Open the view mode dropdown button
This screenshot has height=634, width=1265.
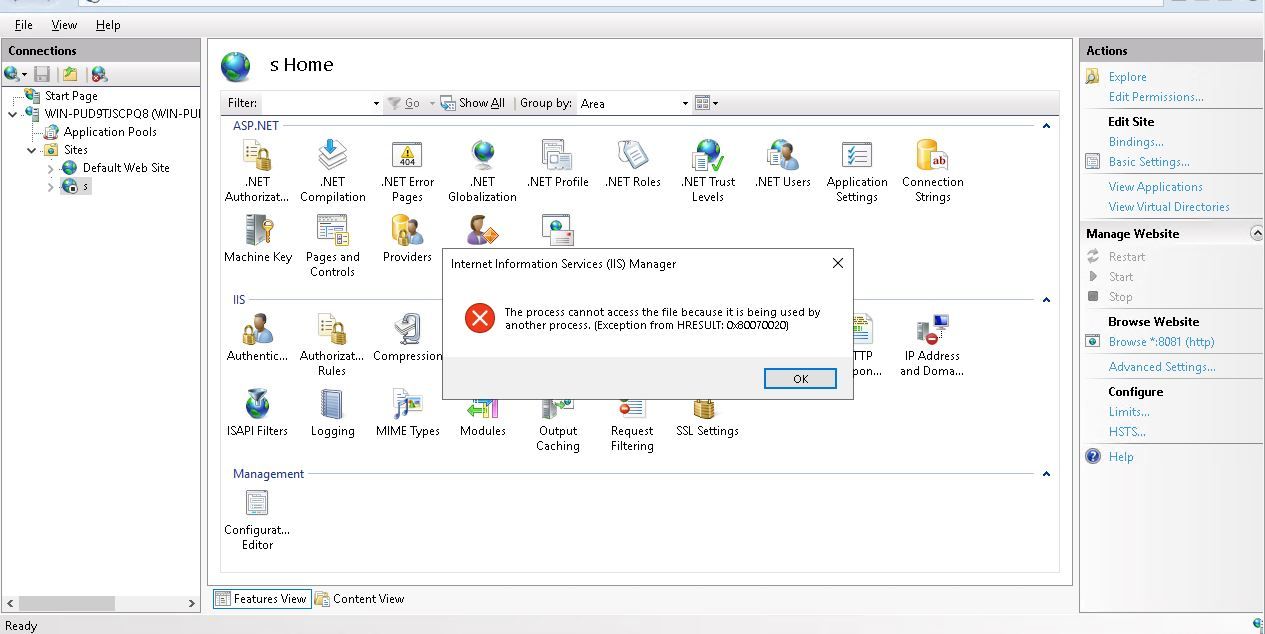tap(706, 103)
